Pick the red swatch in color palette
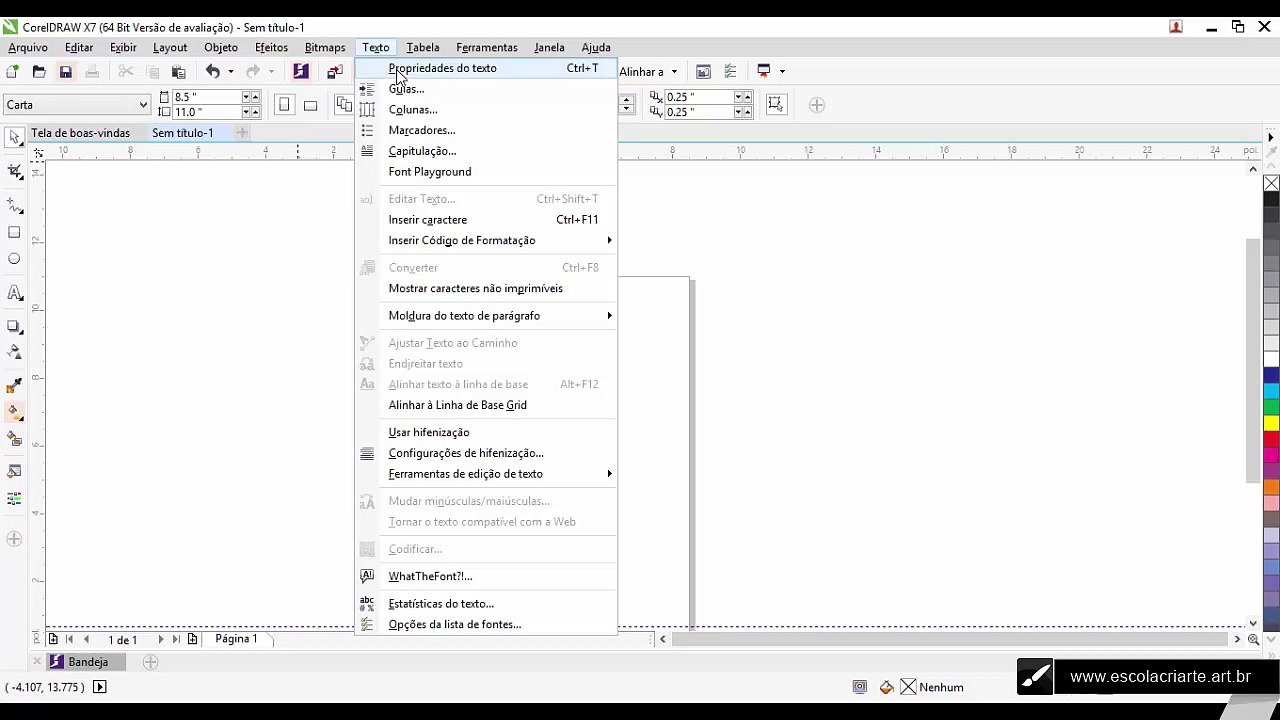1280x720 pixels. [x=1271, y=439]
